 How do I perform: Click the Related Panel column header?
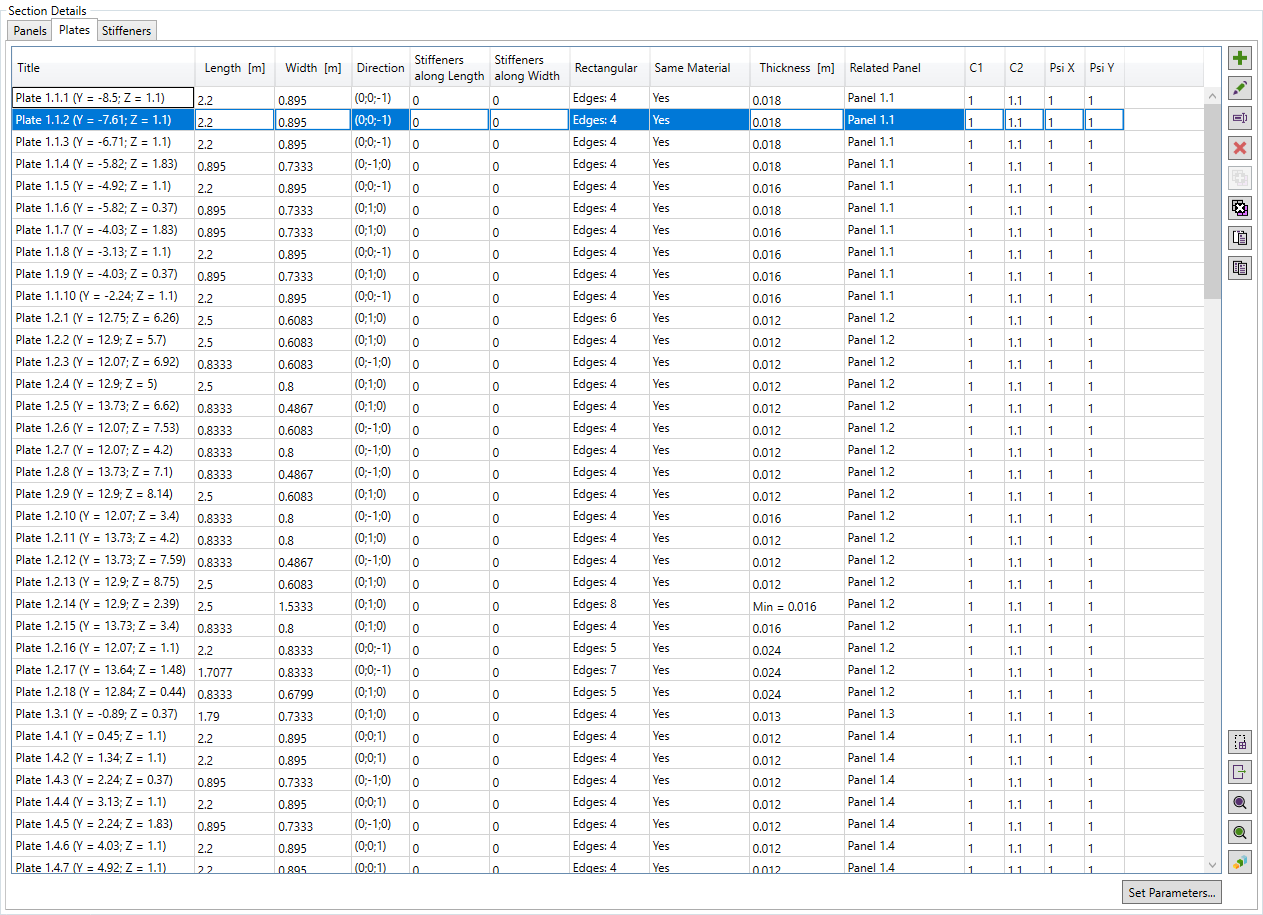click(884, 68)
